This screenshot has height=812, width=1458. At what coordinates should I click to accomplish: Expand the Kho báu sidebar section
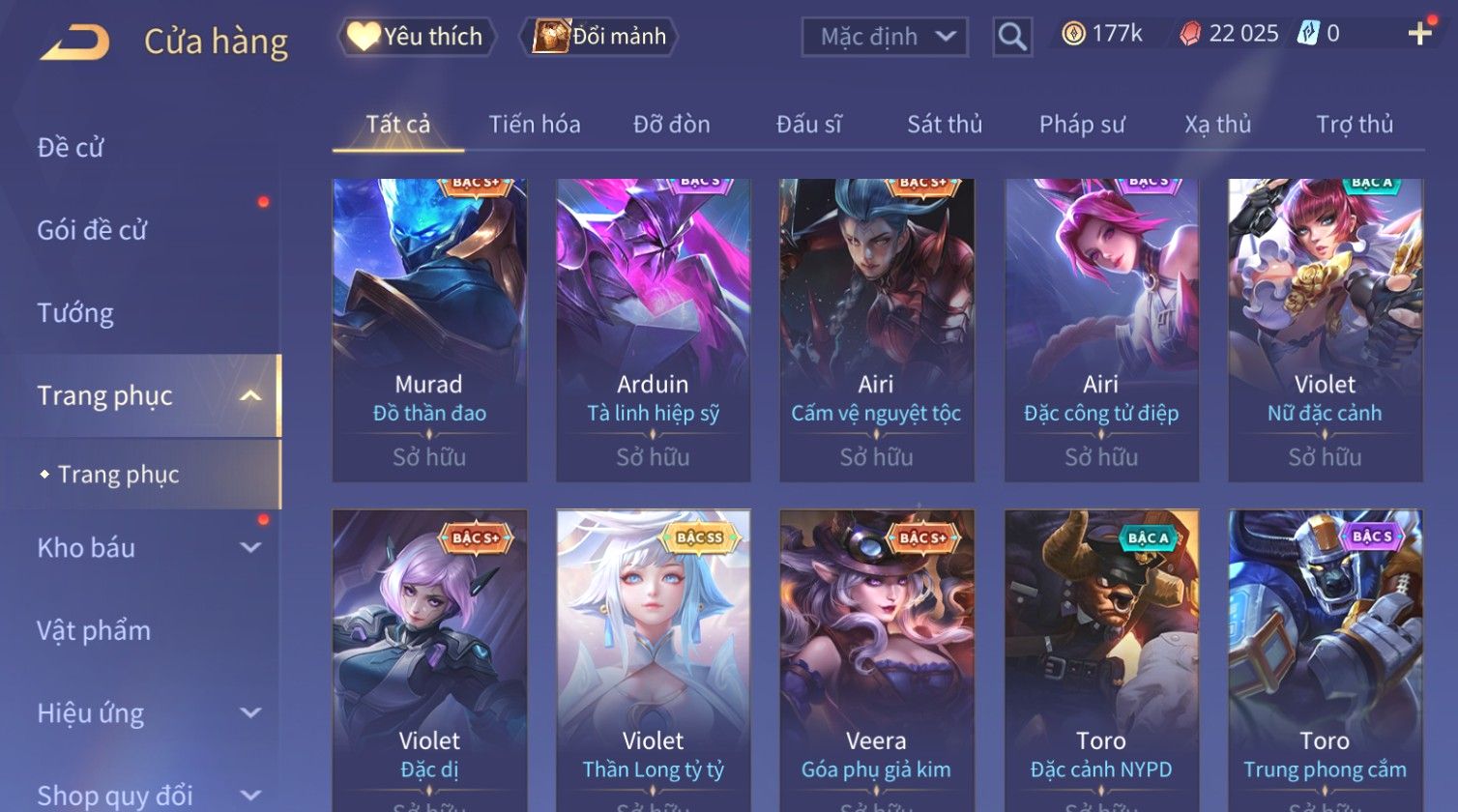[250, 548]
